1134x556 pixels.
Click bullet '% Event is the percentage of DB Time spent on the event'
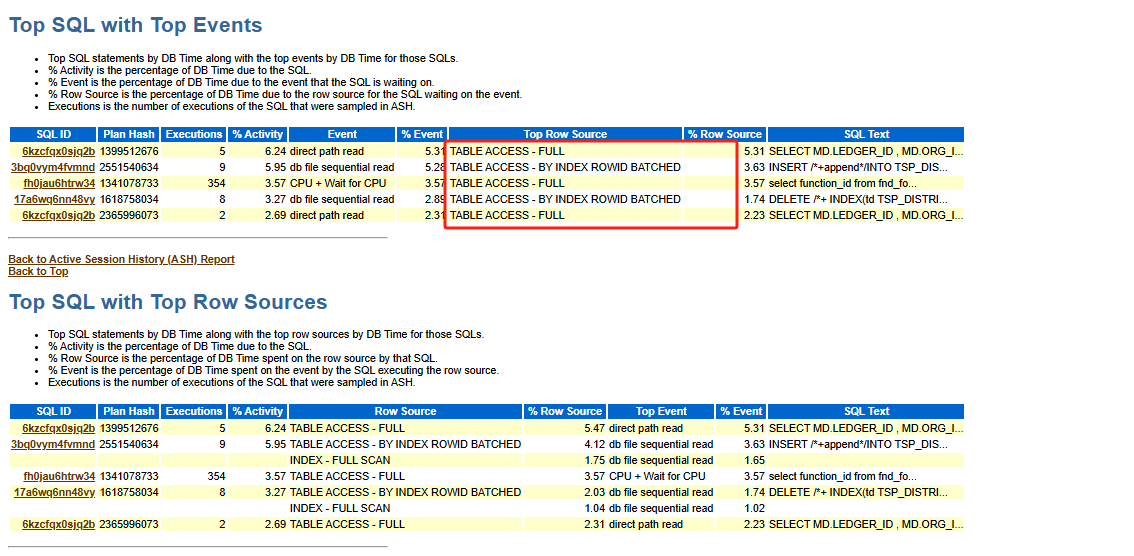tap(273, 370)
